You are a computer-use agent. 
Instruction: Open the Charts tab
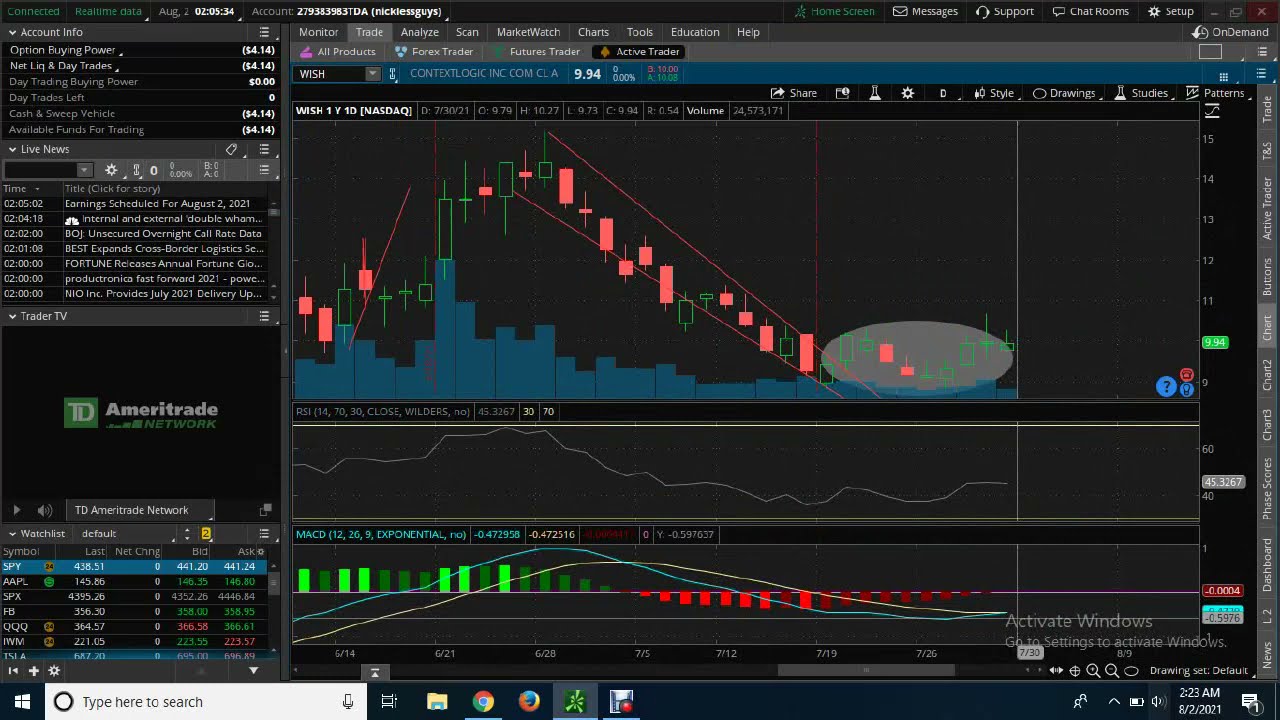coord(593,32)
